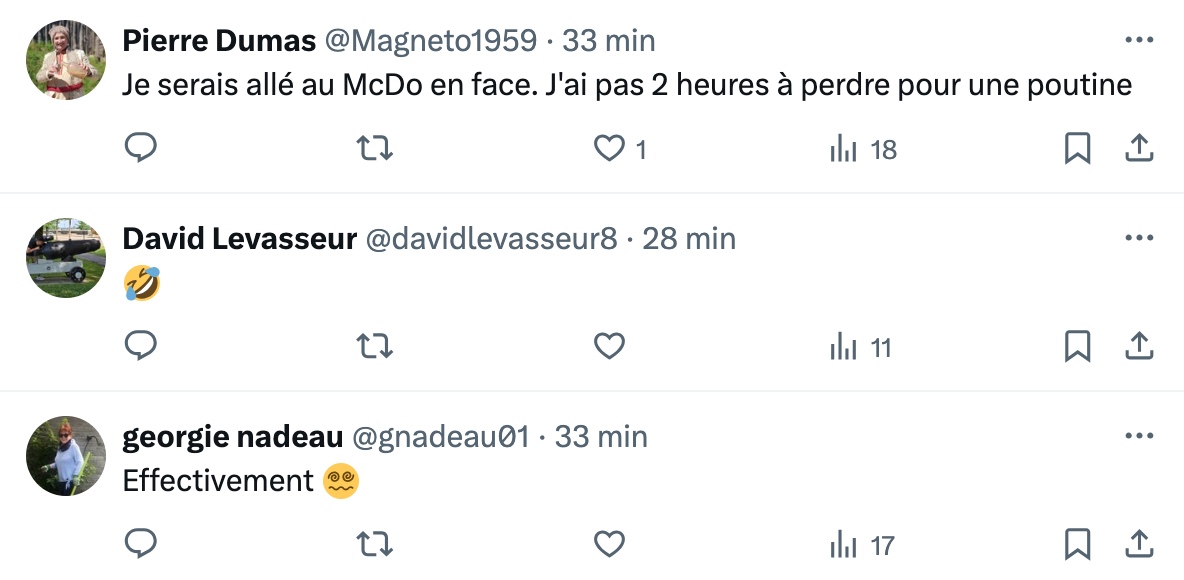Open Pierre Dumas's profile name link
Screen dimensions: 1184x580
[x=219, y=41]
